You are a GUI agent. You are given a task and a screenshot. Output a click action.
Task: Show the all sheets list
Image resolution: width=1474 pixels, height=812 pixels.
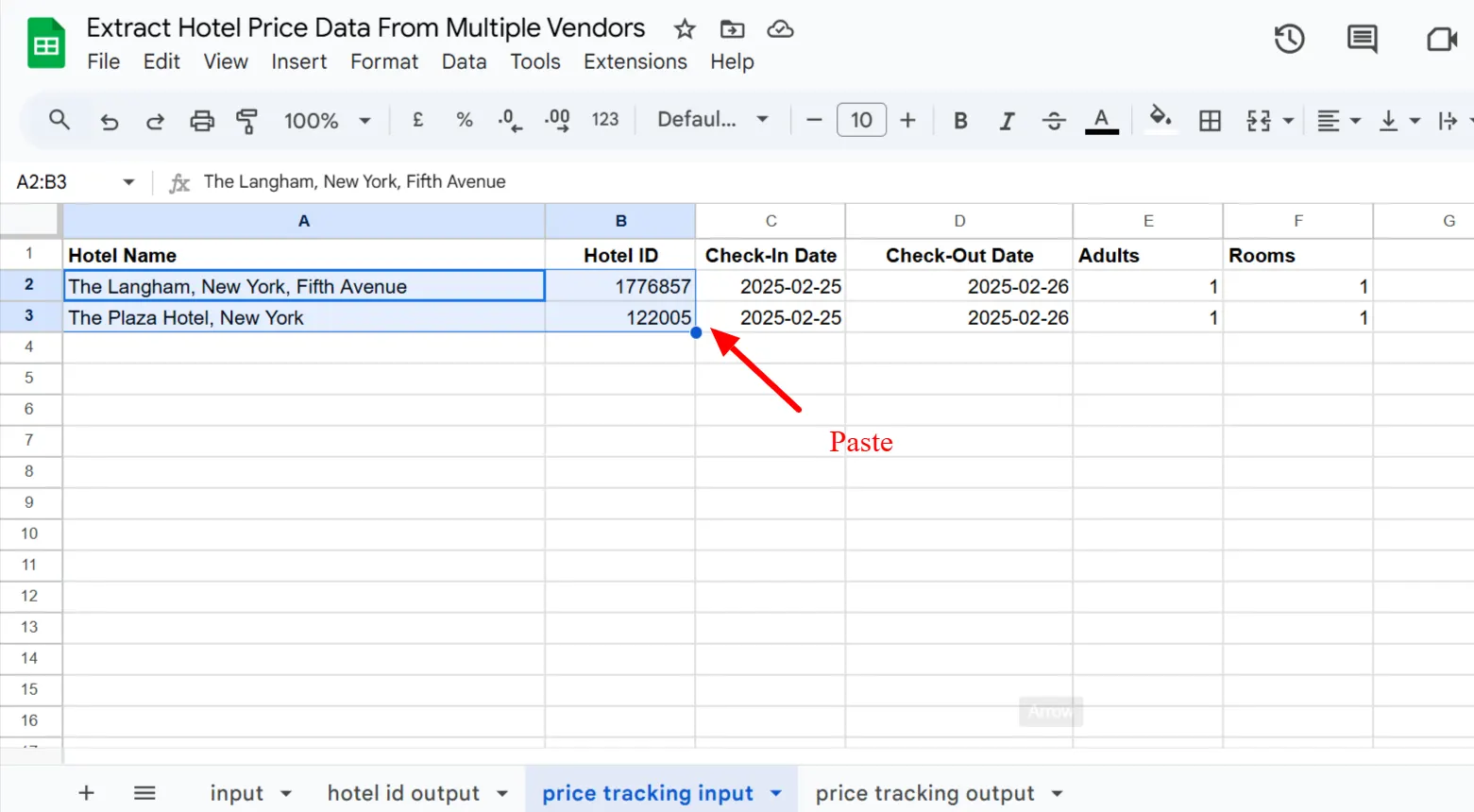(144, 793)
